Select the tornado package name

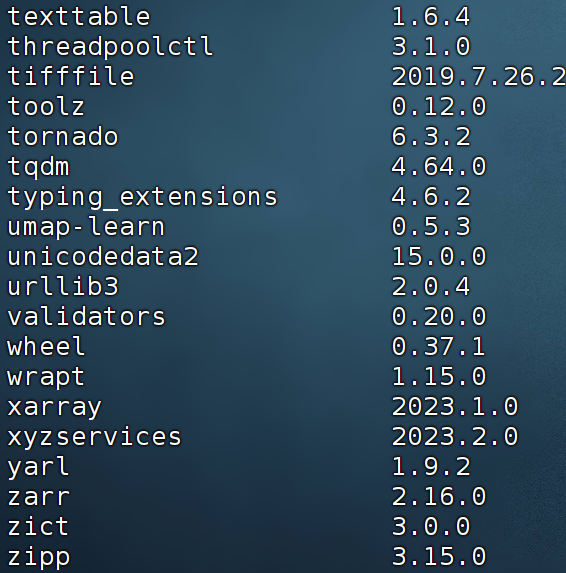tap(62, 137)
